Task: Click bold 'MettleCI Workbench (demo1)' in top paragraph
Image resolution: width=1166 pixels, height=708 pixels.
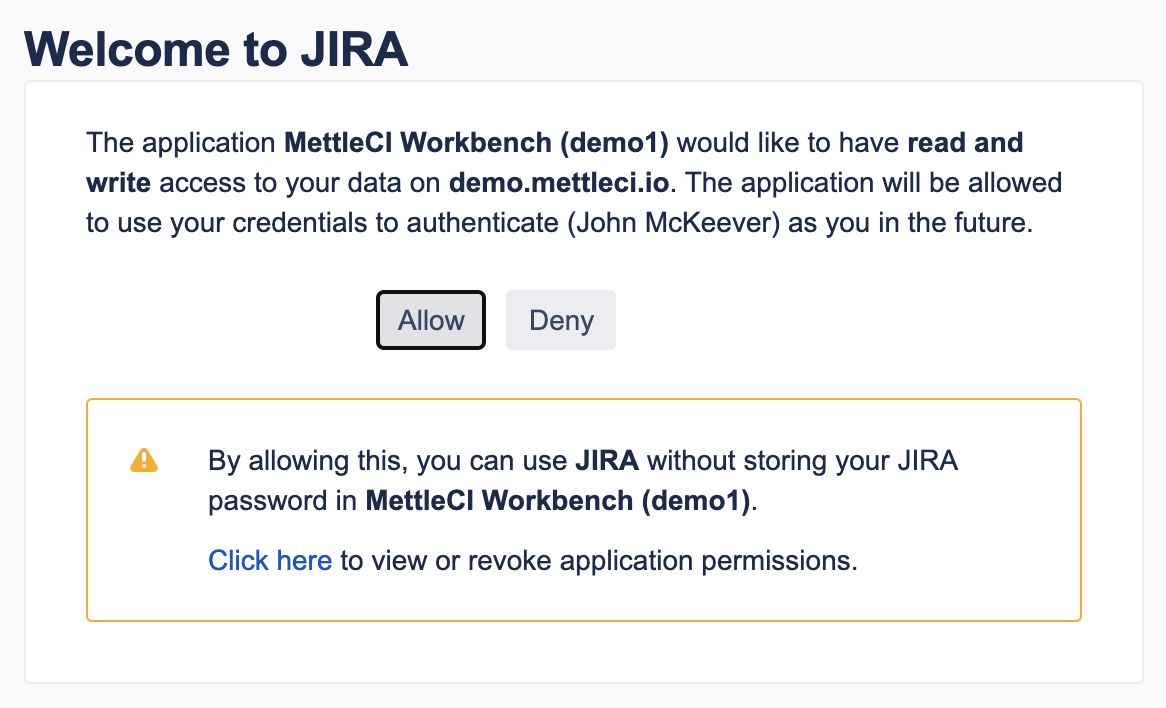Action: [476, 143]
